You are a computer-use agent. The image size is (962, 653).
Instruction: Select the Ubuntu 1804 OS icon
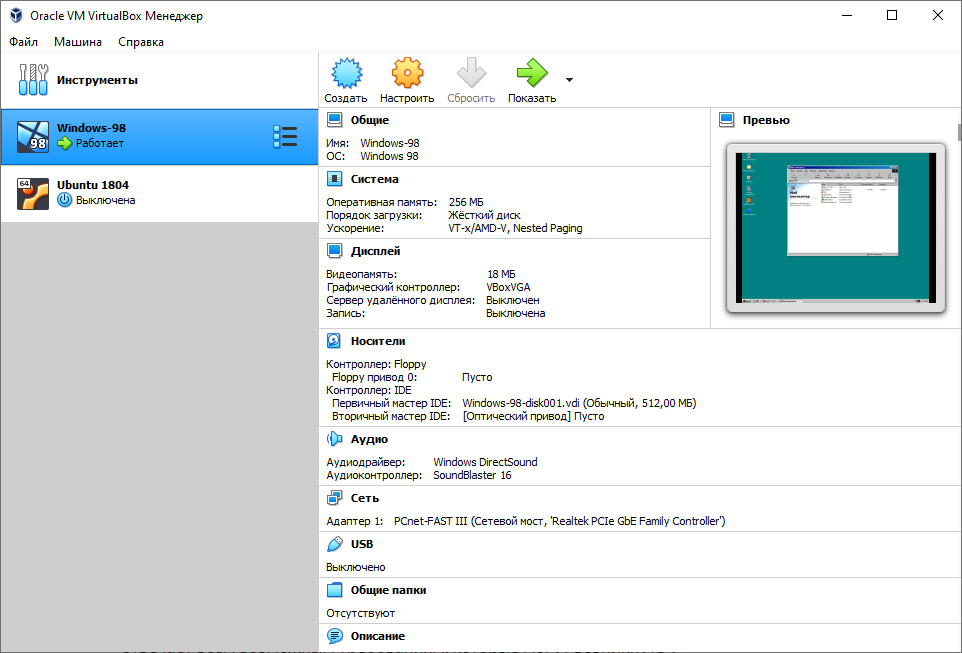(33, 193)
